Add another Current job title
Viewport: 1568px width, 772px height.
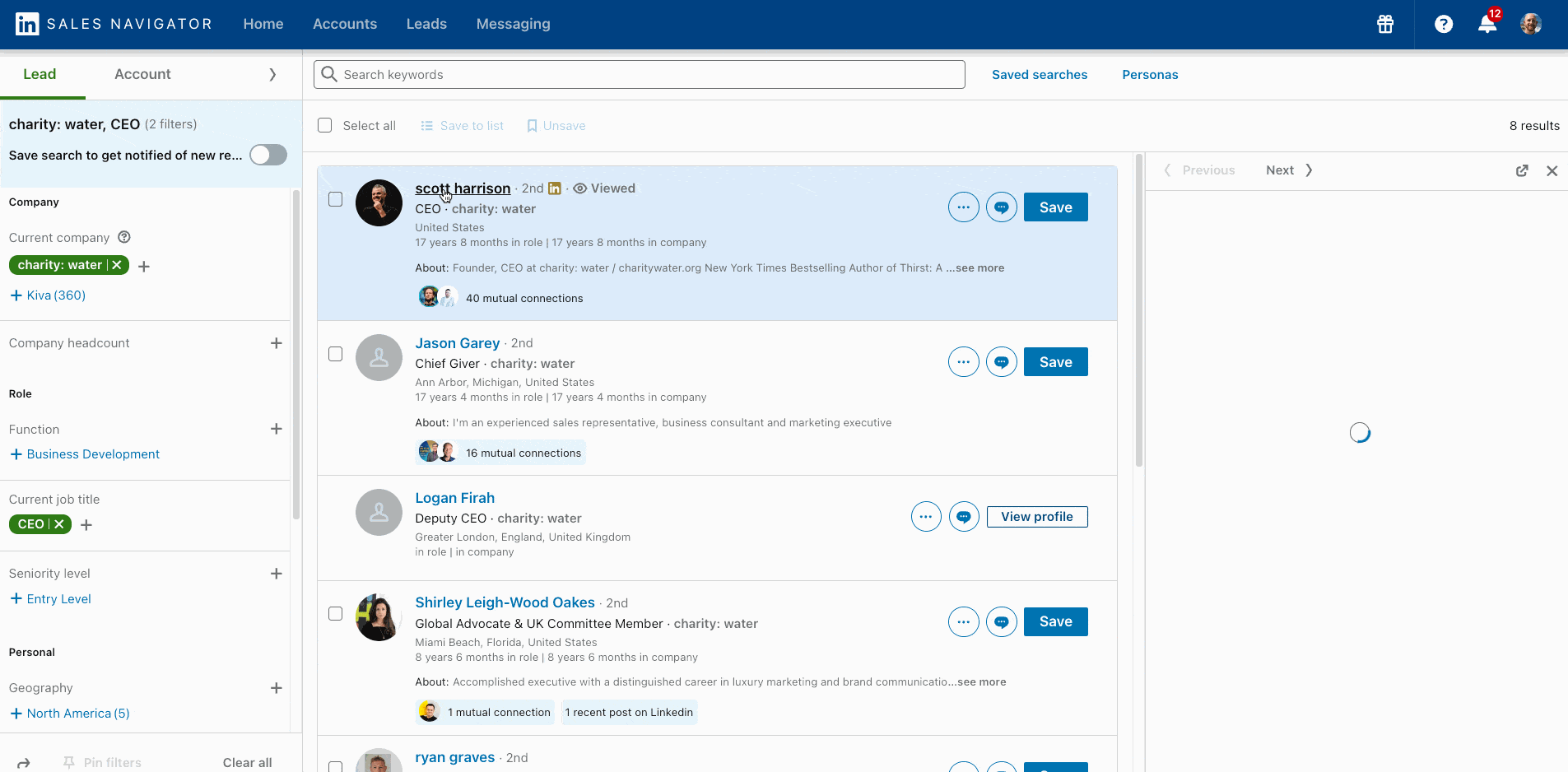[86, 524]
